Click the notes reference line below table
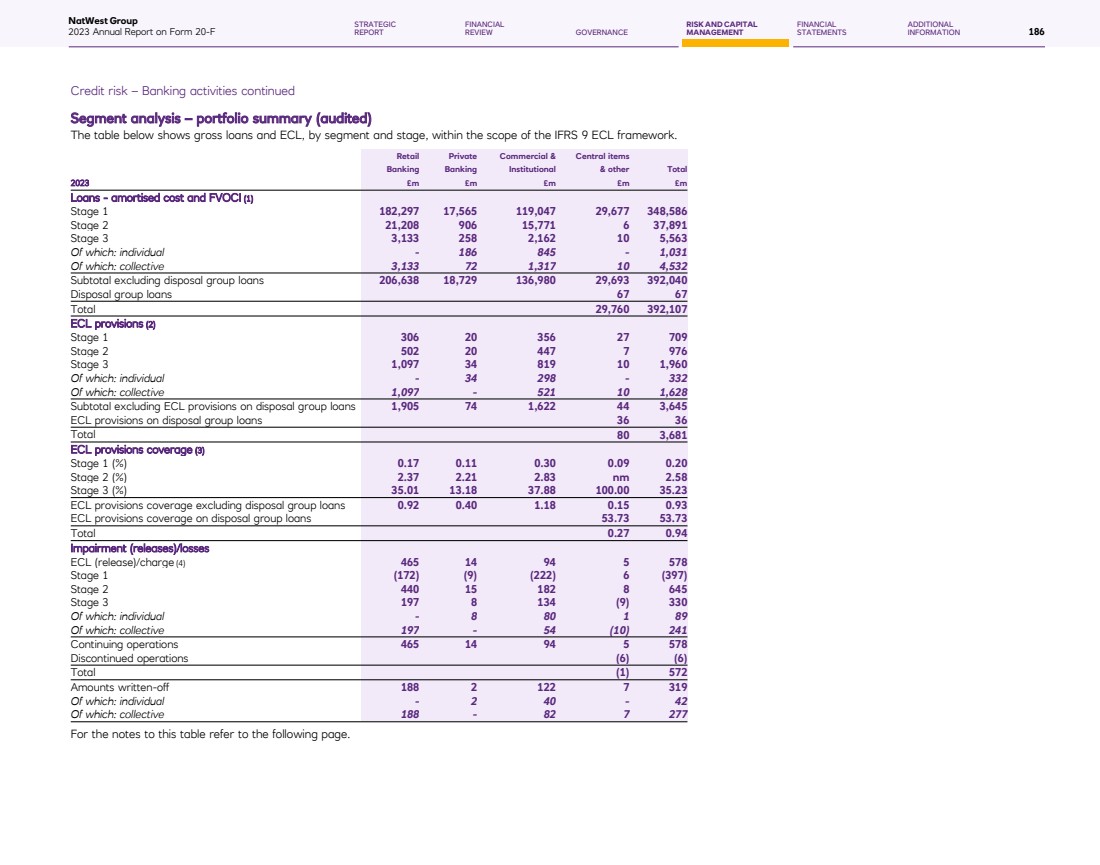The image size is (1100, 865). point(210,735)
